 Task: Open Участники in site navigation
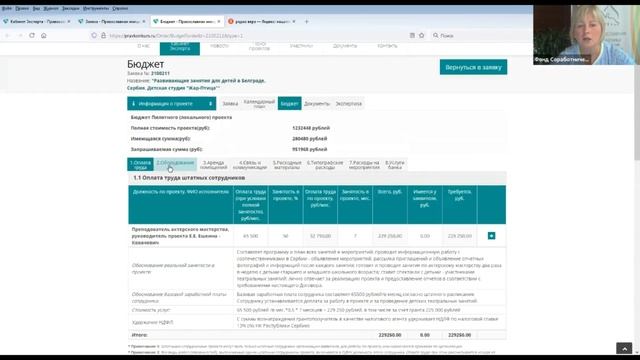(x=301, y=46)
